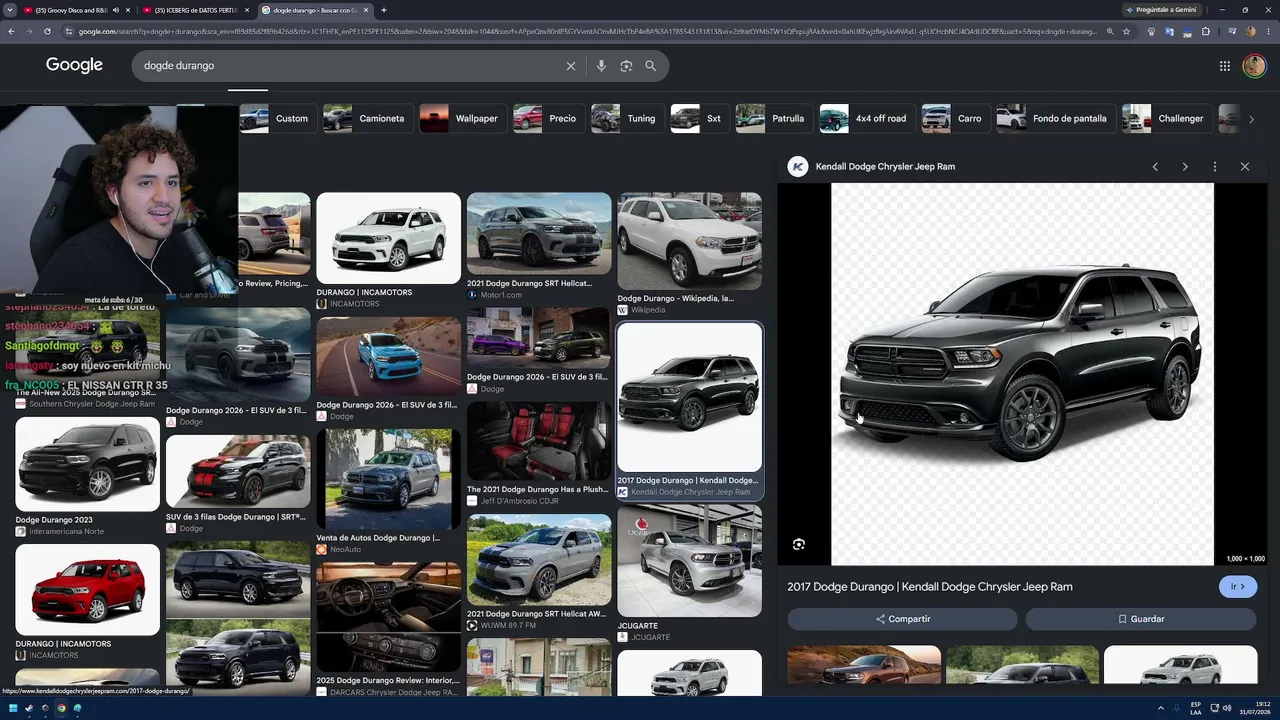
Task: Open blue Durango 2026 SUV thumbnail
Action: [x=389, y=356]
